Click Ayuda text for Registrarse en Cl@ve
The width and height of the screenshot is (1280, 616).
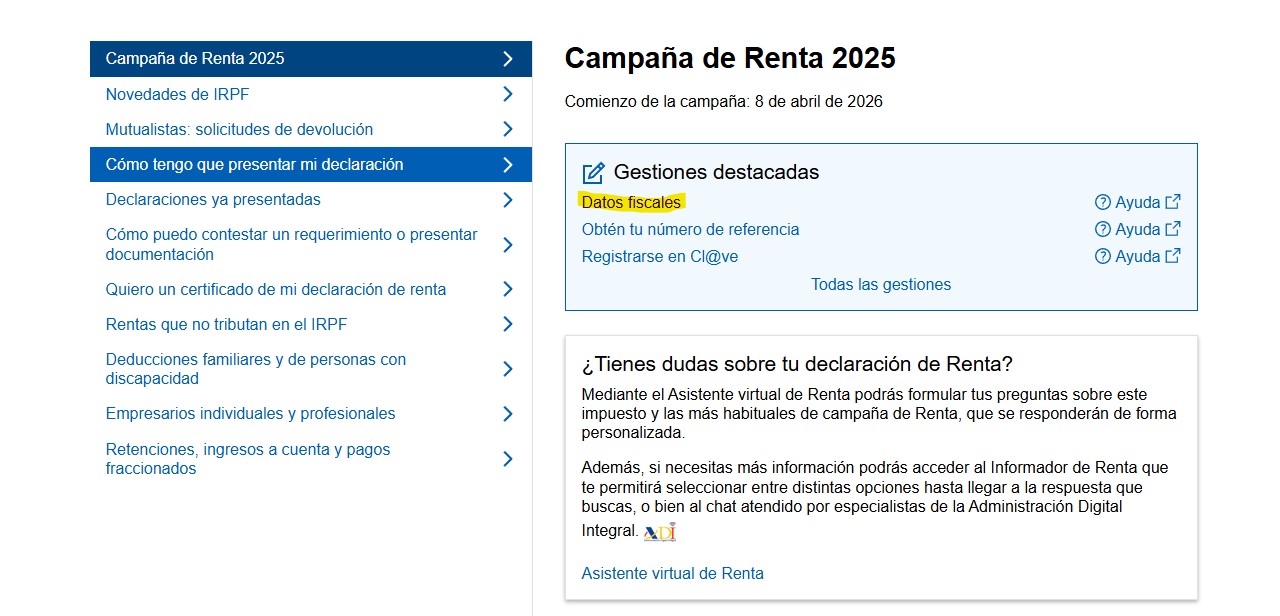click(1138, 256)
